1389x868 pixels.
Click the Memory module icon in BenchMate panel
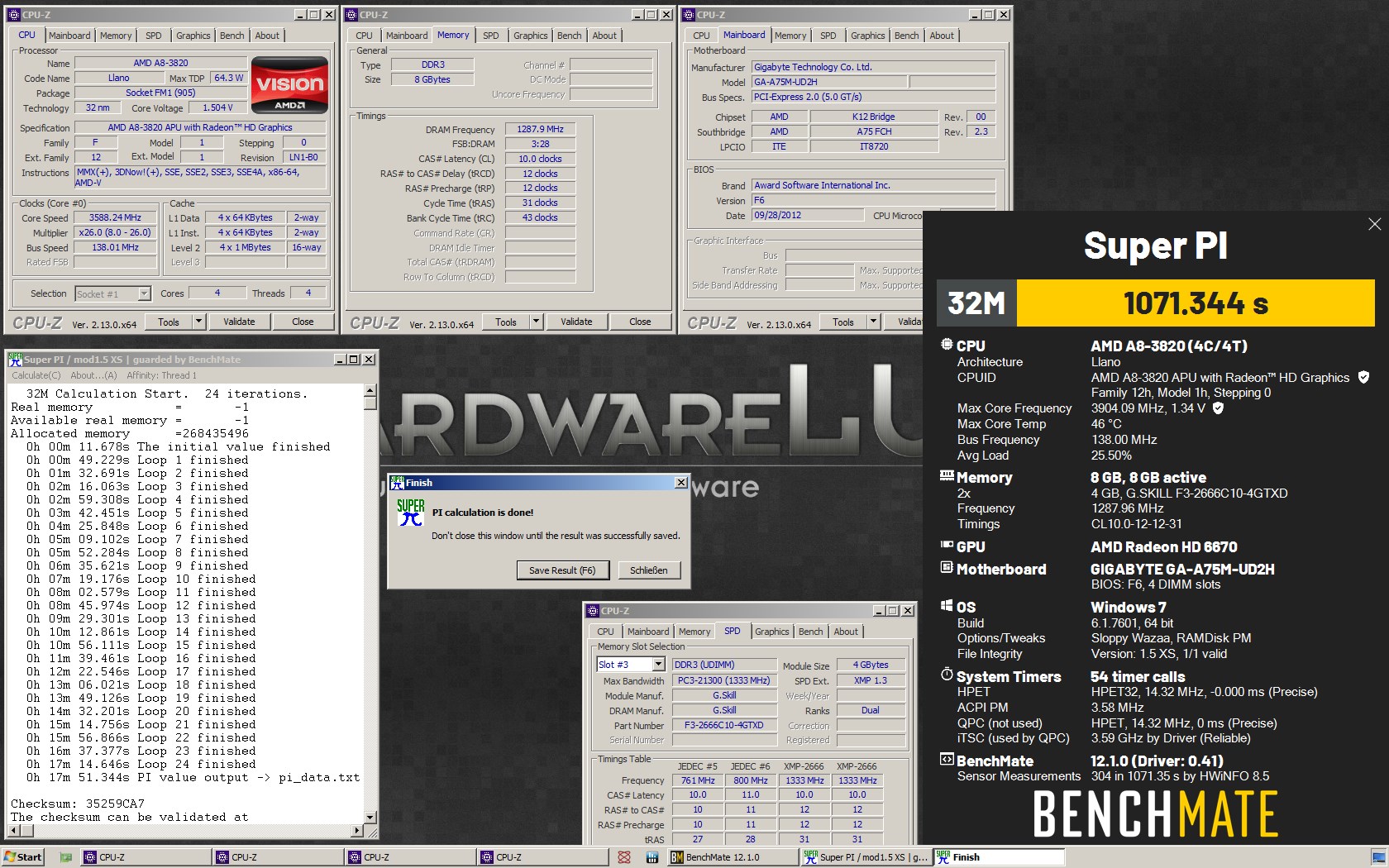point(947,476)
